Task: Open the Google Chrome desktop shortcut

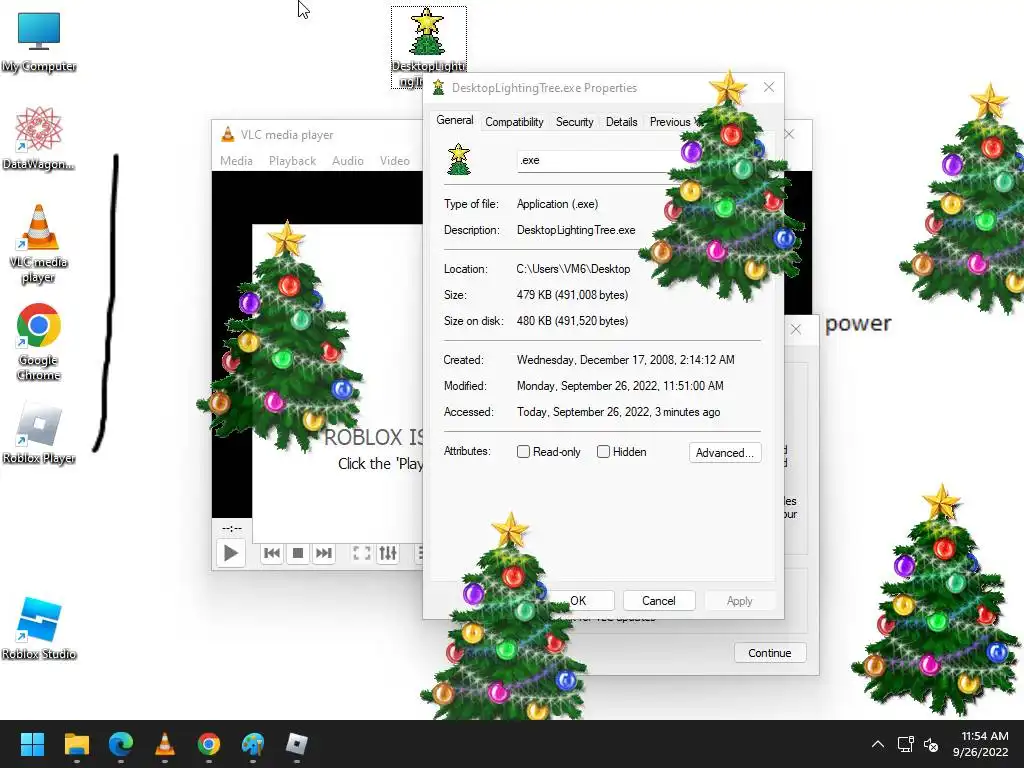Action: coord(39,342)
